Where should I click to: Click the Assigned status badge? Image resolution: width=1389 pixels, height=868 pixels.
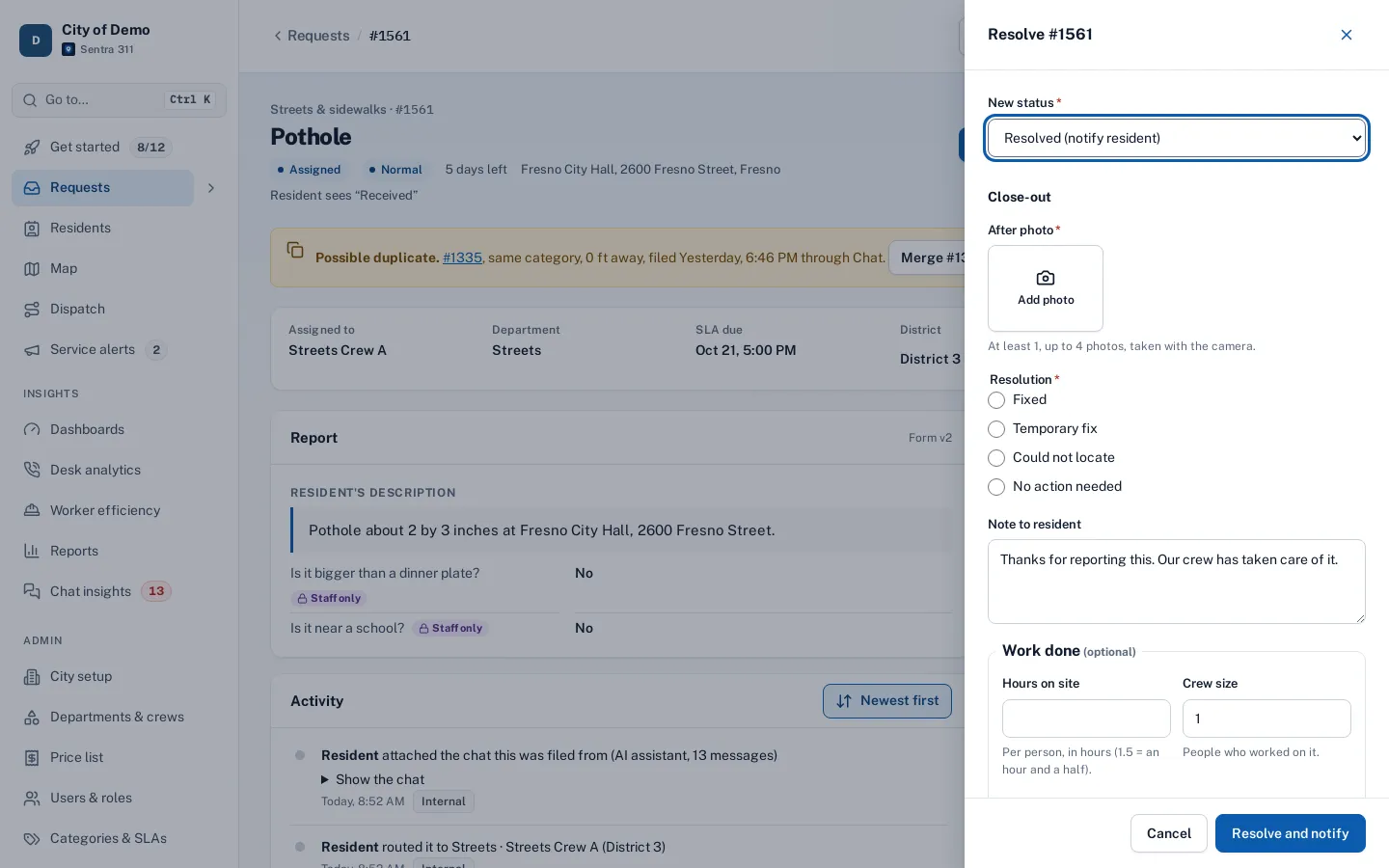(x=309, y=170)
